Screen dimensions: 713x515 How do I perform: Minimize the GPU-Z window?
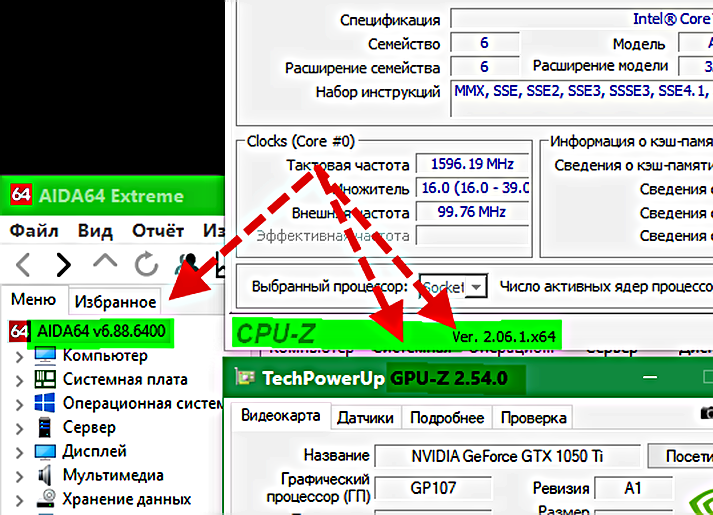click(x=650, y=377)
